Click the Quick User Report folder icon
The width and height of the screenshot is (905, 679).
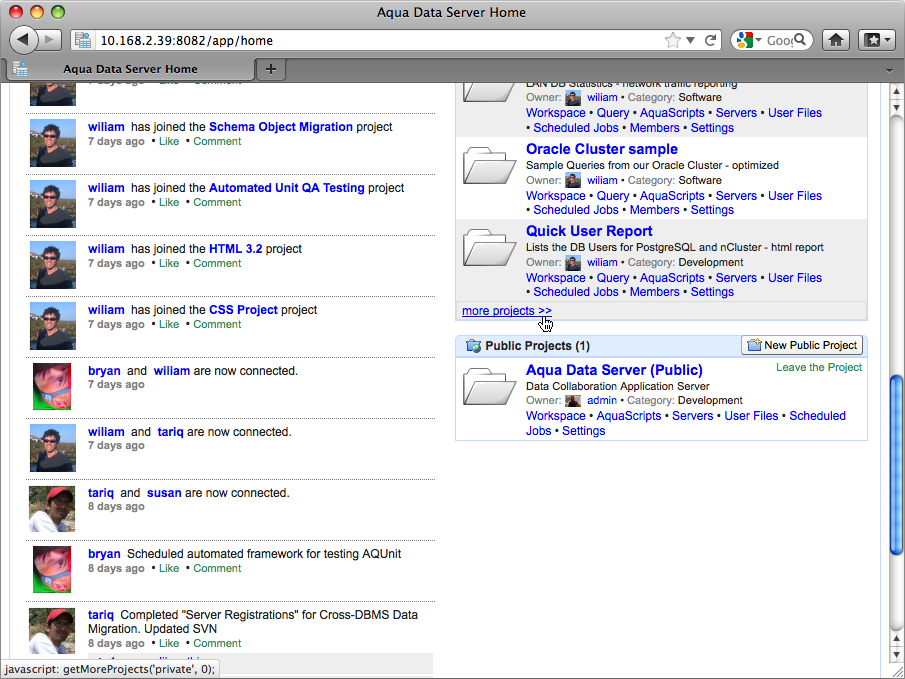[489, 248]
